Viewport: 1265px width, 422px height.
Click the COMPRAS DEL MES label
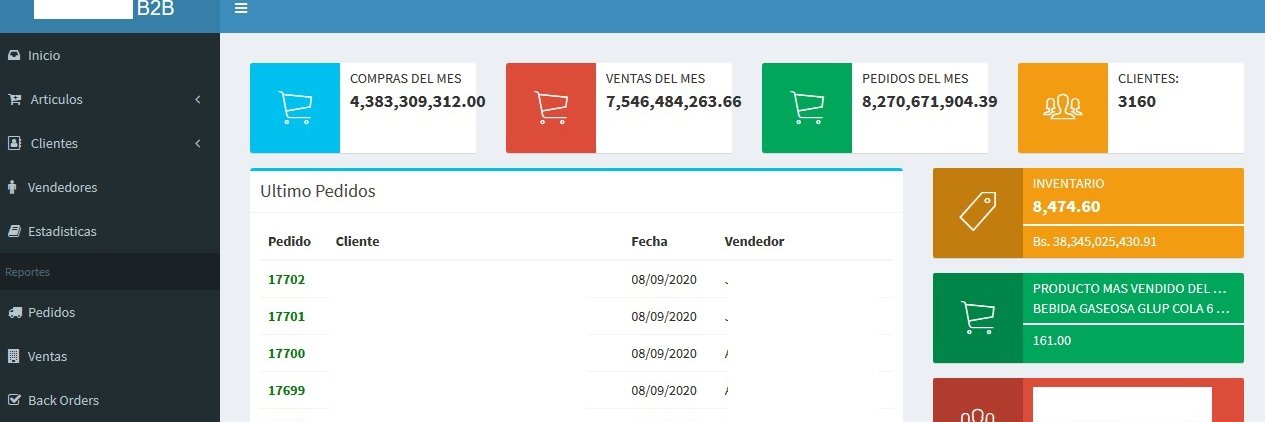(406, 78)
